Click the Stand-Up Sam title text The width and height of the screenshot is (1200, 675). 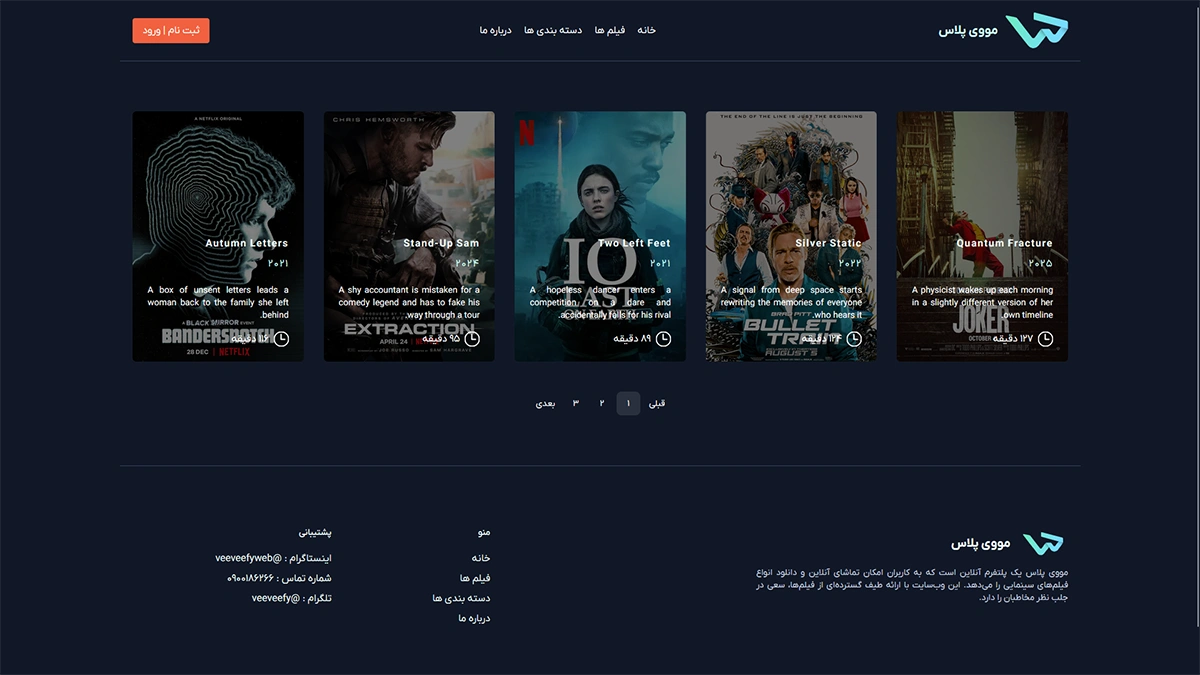pyautogui.click(x=441, y=243)
